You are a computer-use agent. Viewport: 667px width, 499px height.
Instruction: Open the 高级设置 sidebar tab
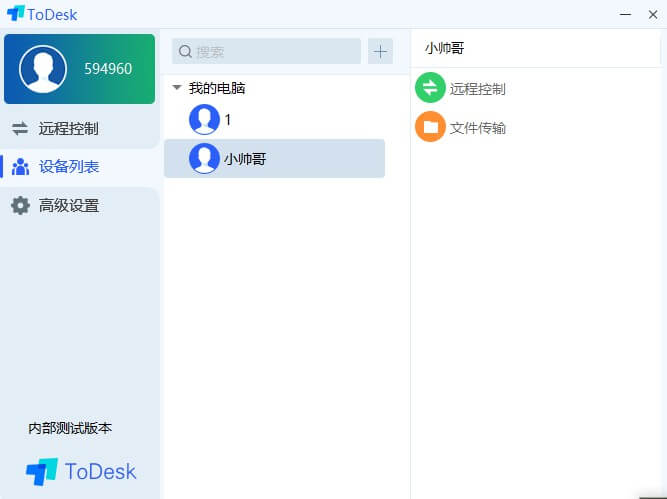(x=80, y=205)
